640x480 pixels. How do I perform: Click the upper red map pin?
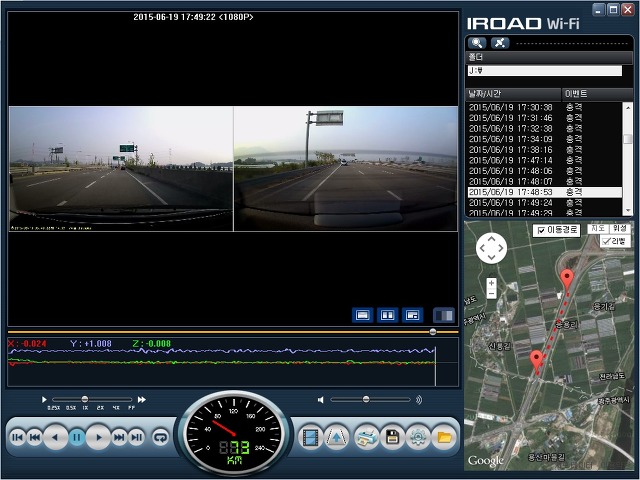click(x=567, y=280)
